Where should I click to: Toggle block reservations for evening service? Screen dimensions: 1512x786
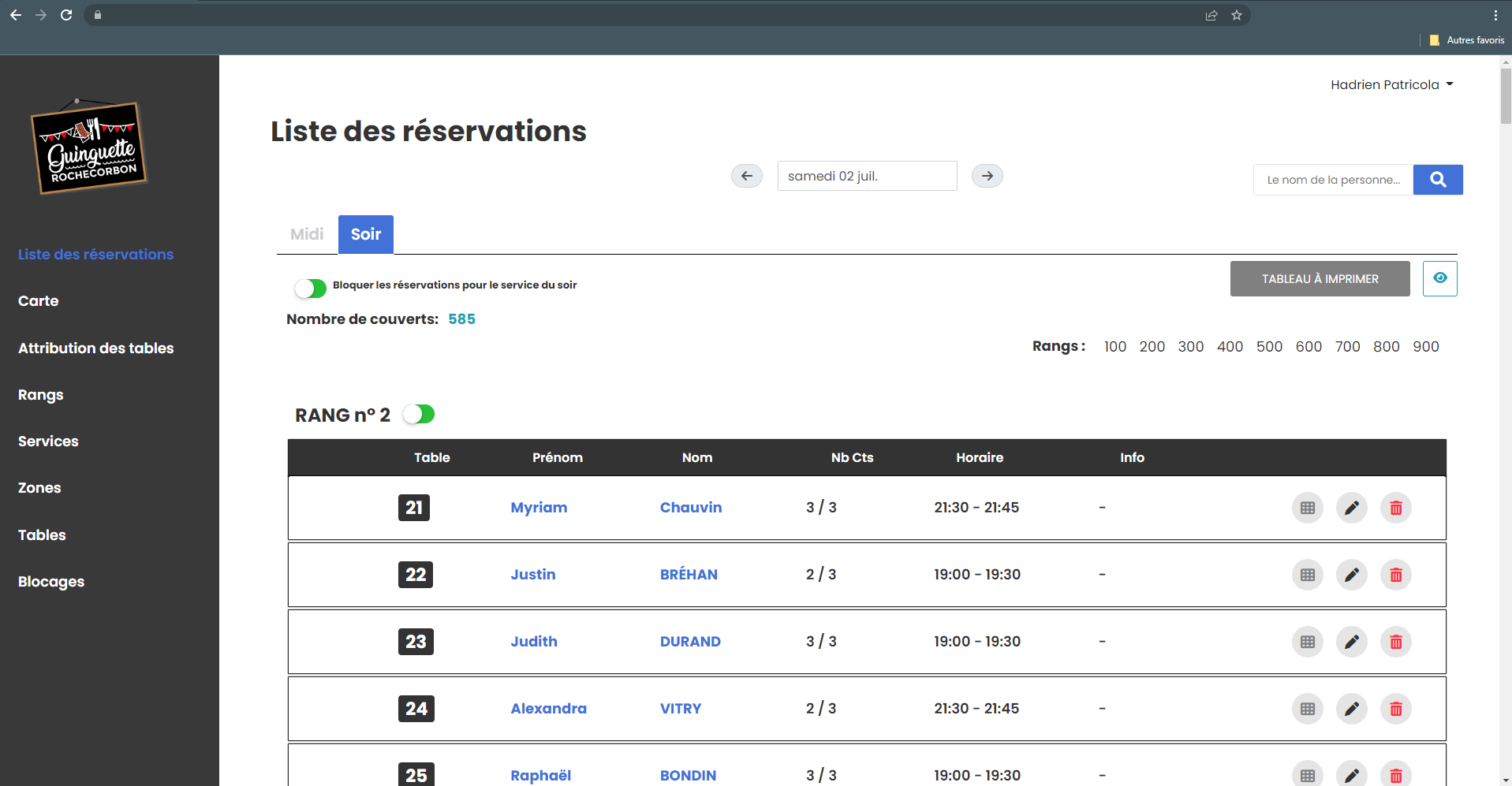click(x=311, y=289)
